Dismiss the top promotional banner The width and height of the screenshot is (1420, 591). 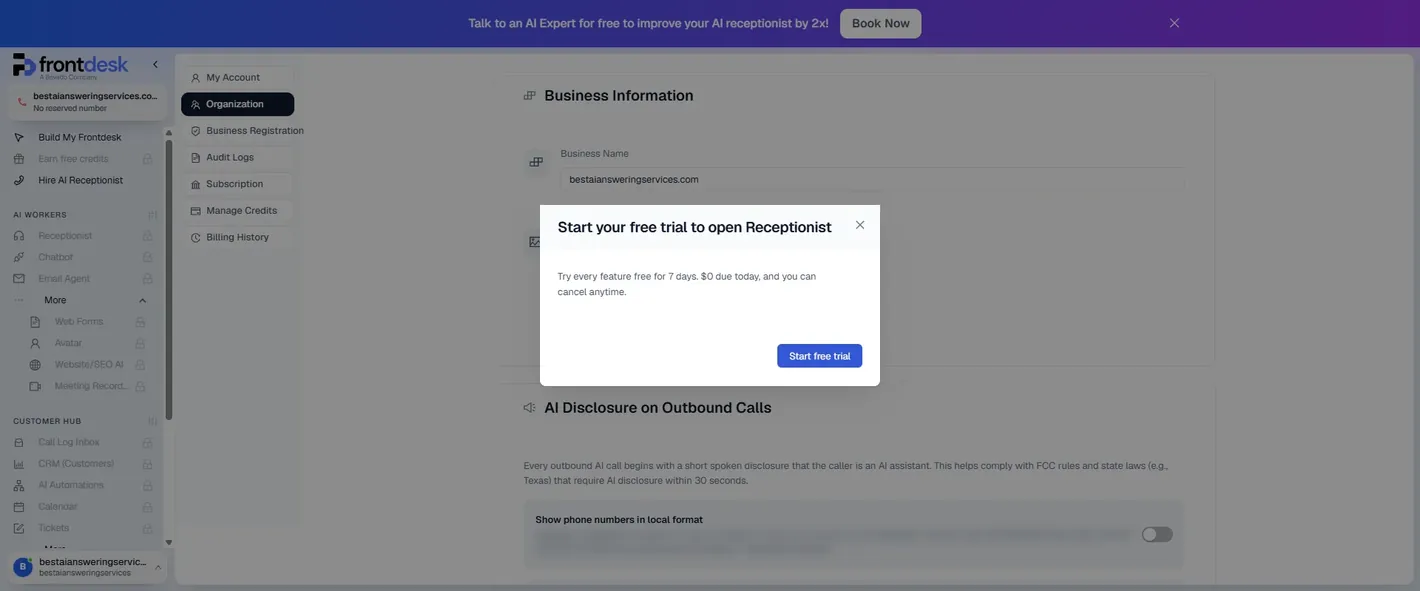click(x=1174, y=23)
